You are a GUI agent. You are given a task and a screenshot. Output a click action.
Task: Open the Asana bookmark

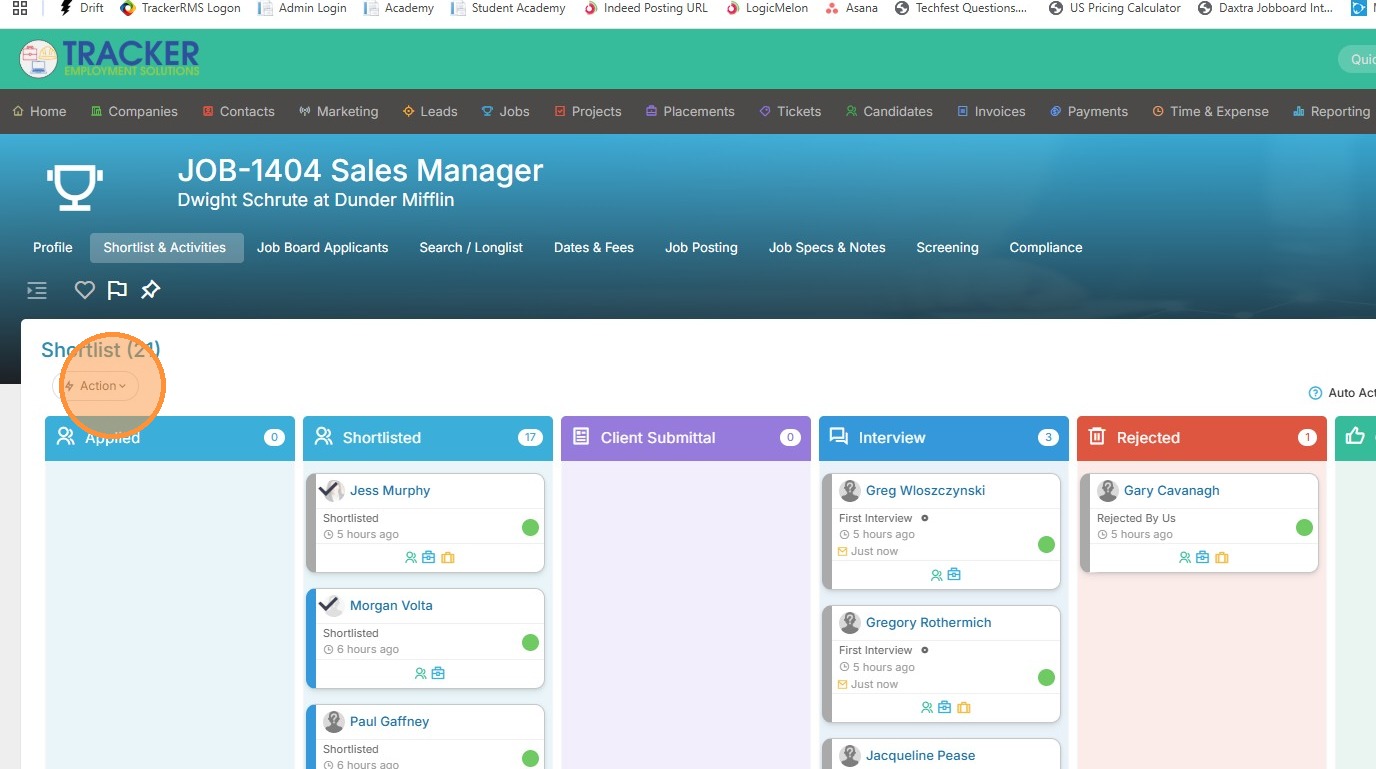(x=852, y=8)
